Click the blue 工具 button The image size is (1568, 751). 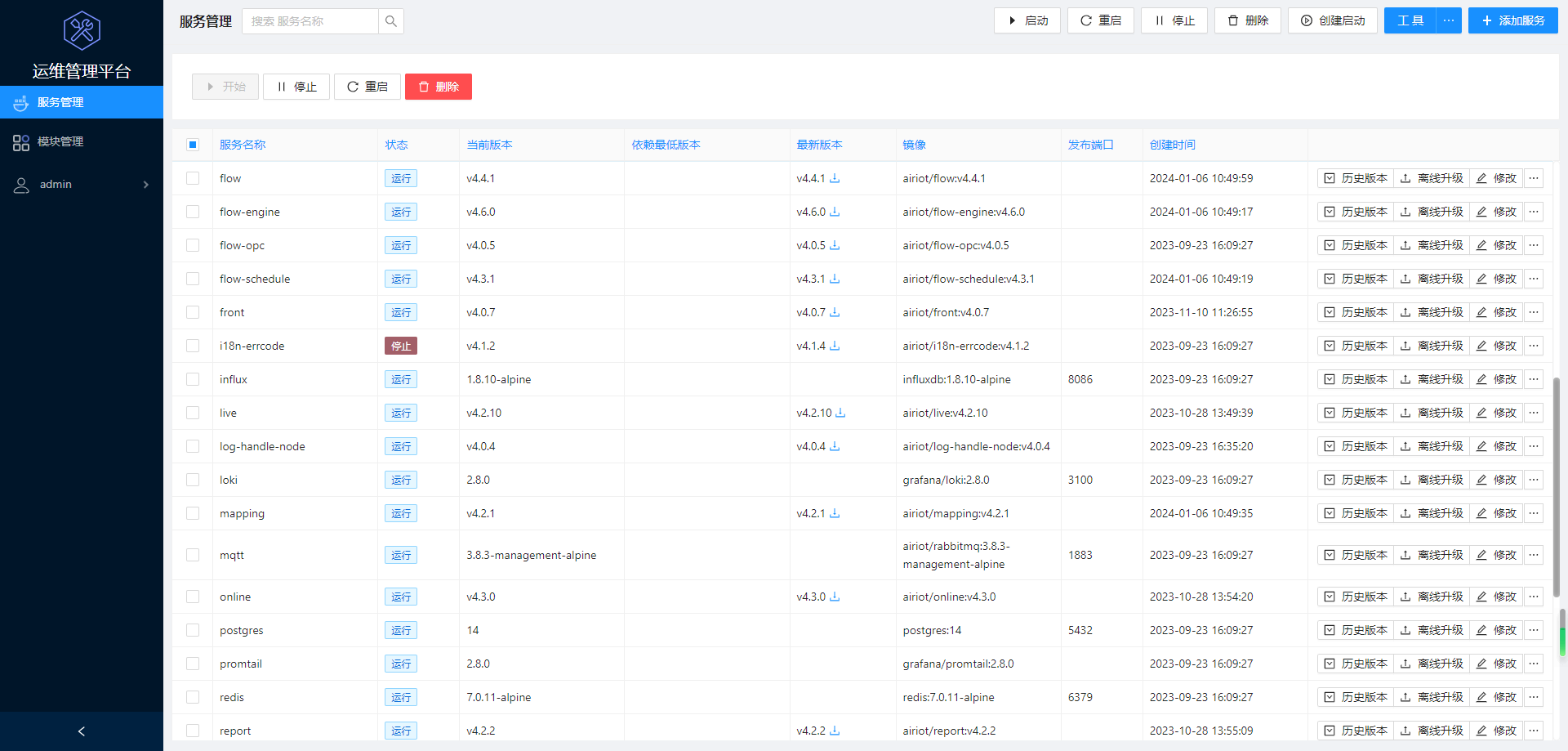(1410, 20)
